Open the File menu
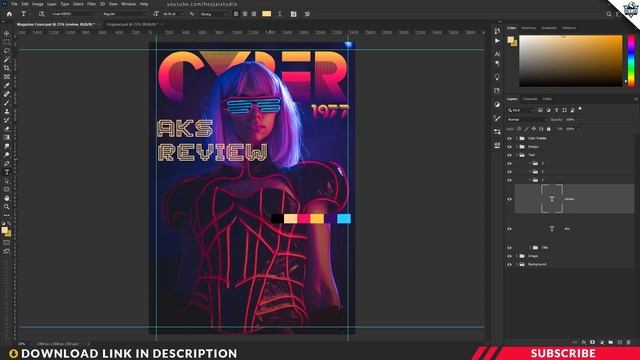 (x=15, y=4)
